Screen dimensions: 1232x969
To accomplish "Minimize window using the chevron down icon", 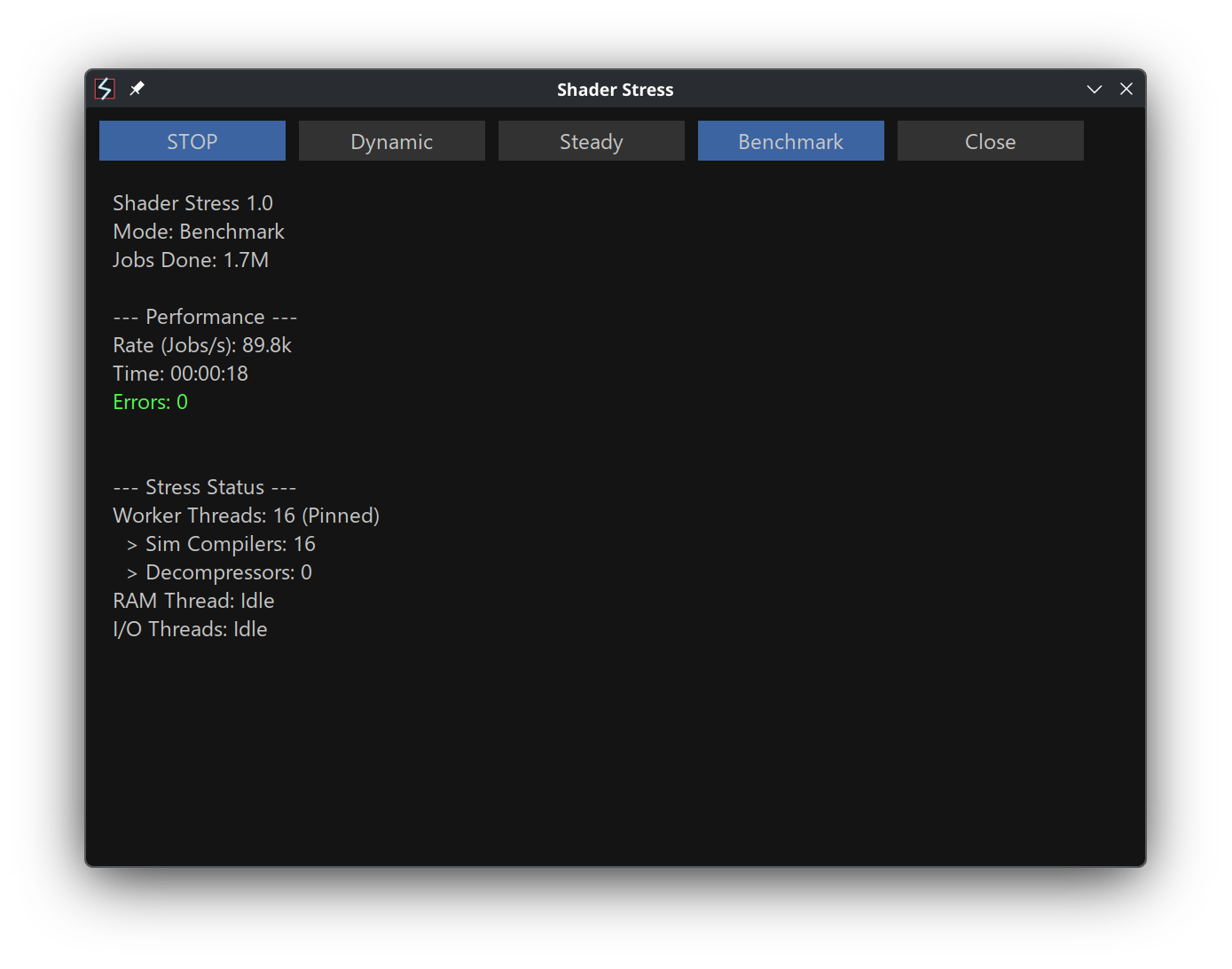I will pos(1094,89).
